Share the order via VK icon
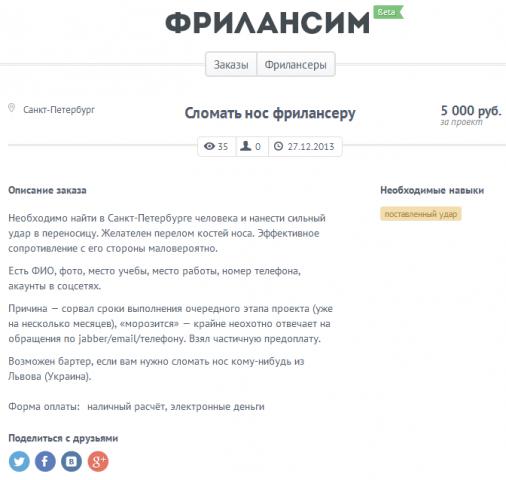Viewport: 506px width, 480px height. click(x=71, y=461)
